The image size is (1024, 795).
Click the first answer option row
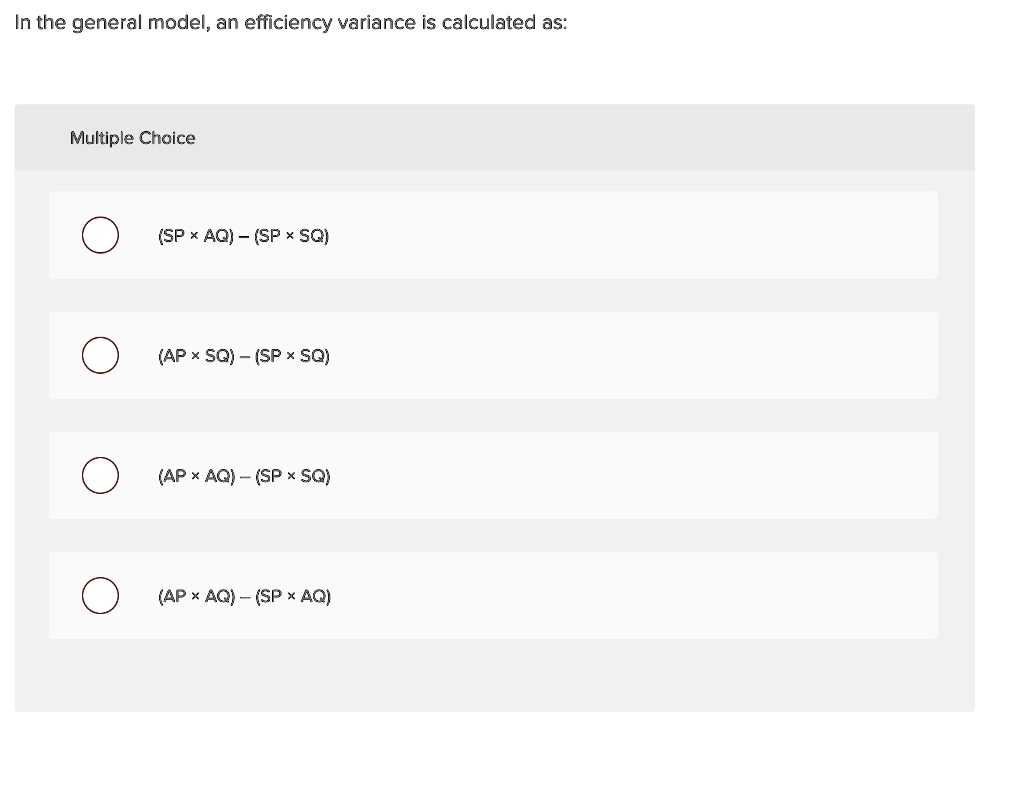(493, 235)
